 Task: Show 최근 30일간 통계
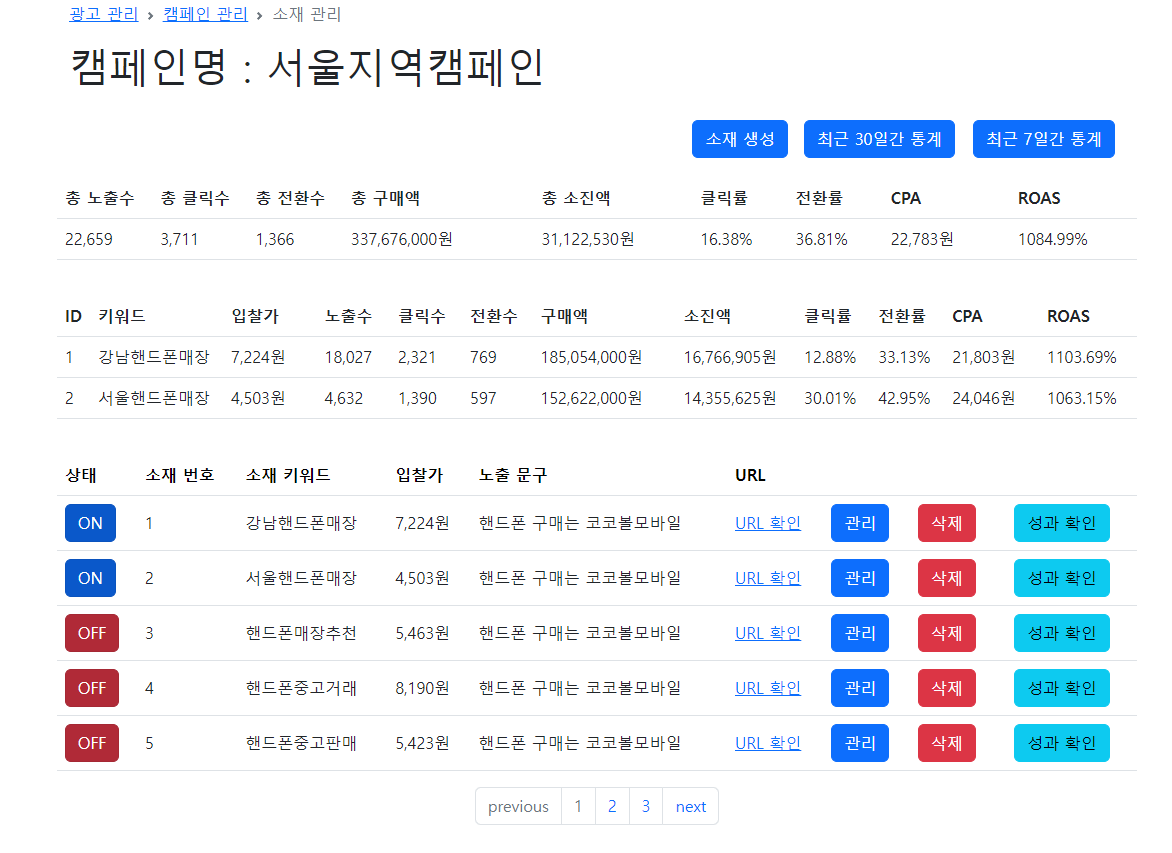coord(879,139)
